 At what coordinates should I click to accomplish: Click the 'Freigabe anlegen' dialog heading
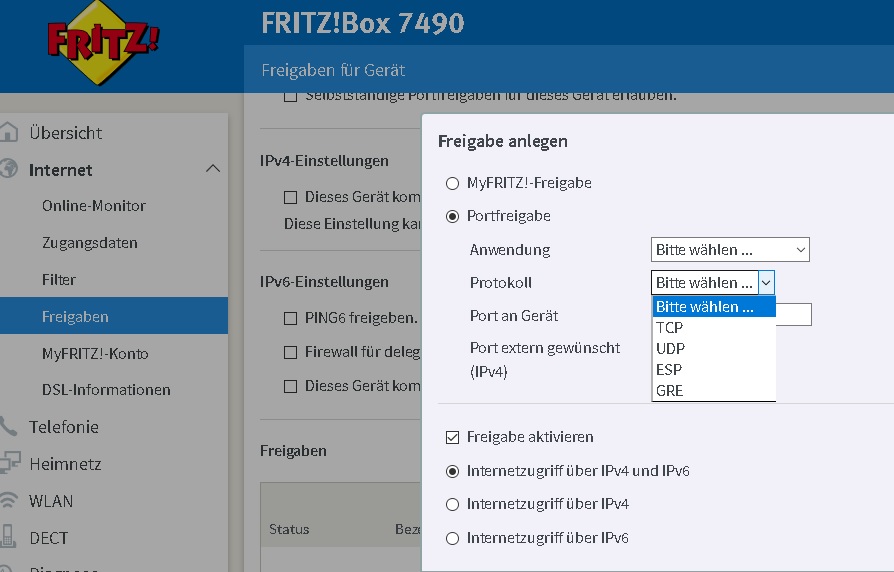[x=502, y=141]
